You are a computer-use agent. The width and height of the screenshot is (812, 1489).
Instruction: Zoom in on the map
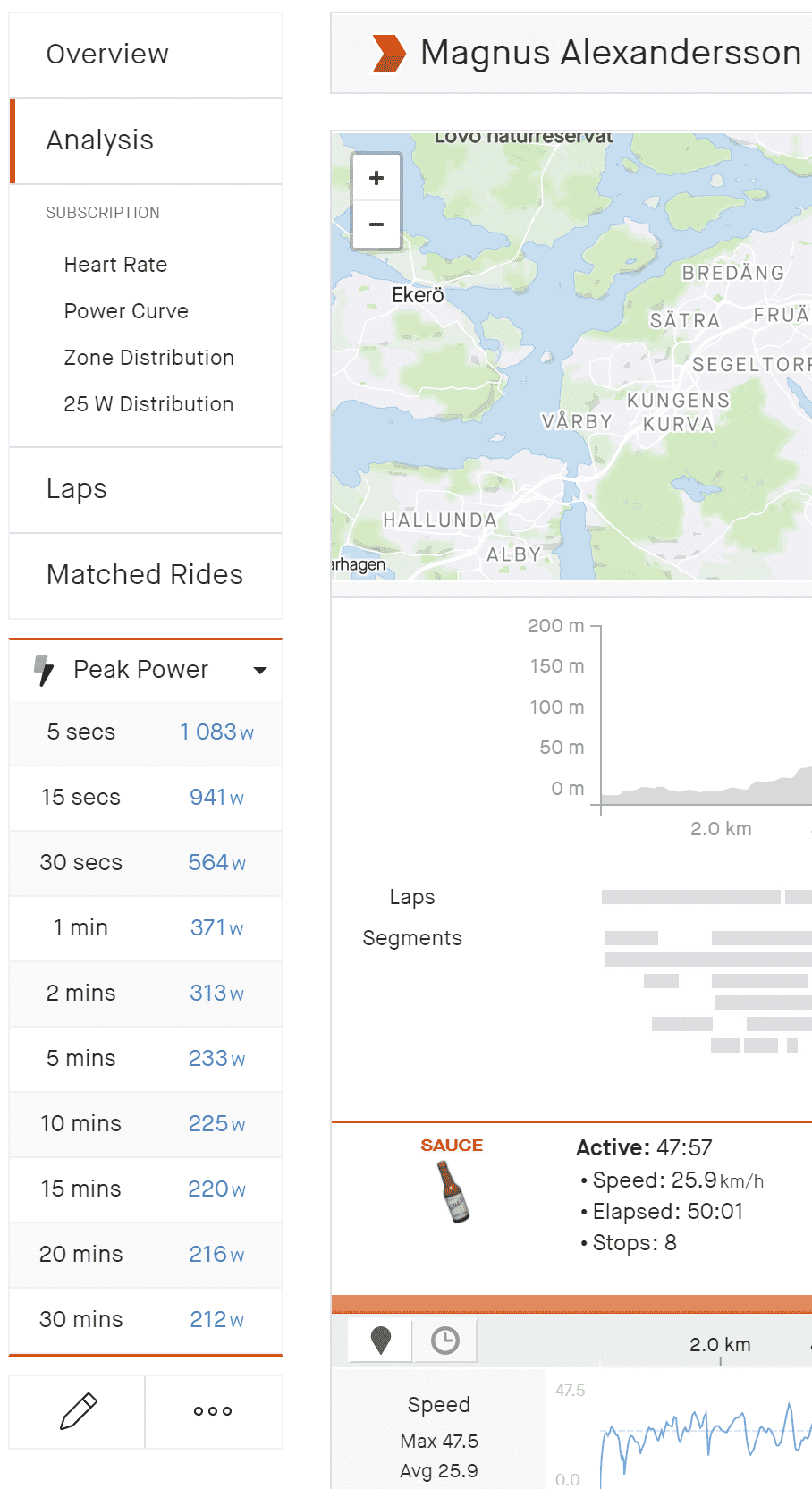coord(376,178)
